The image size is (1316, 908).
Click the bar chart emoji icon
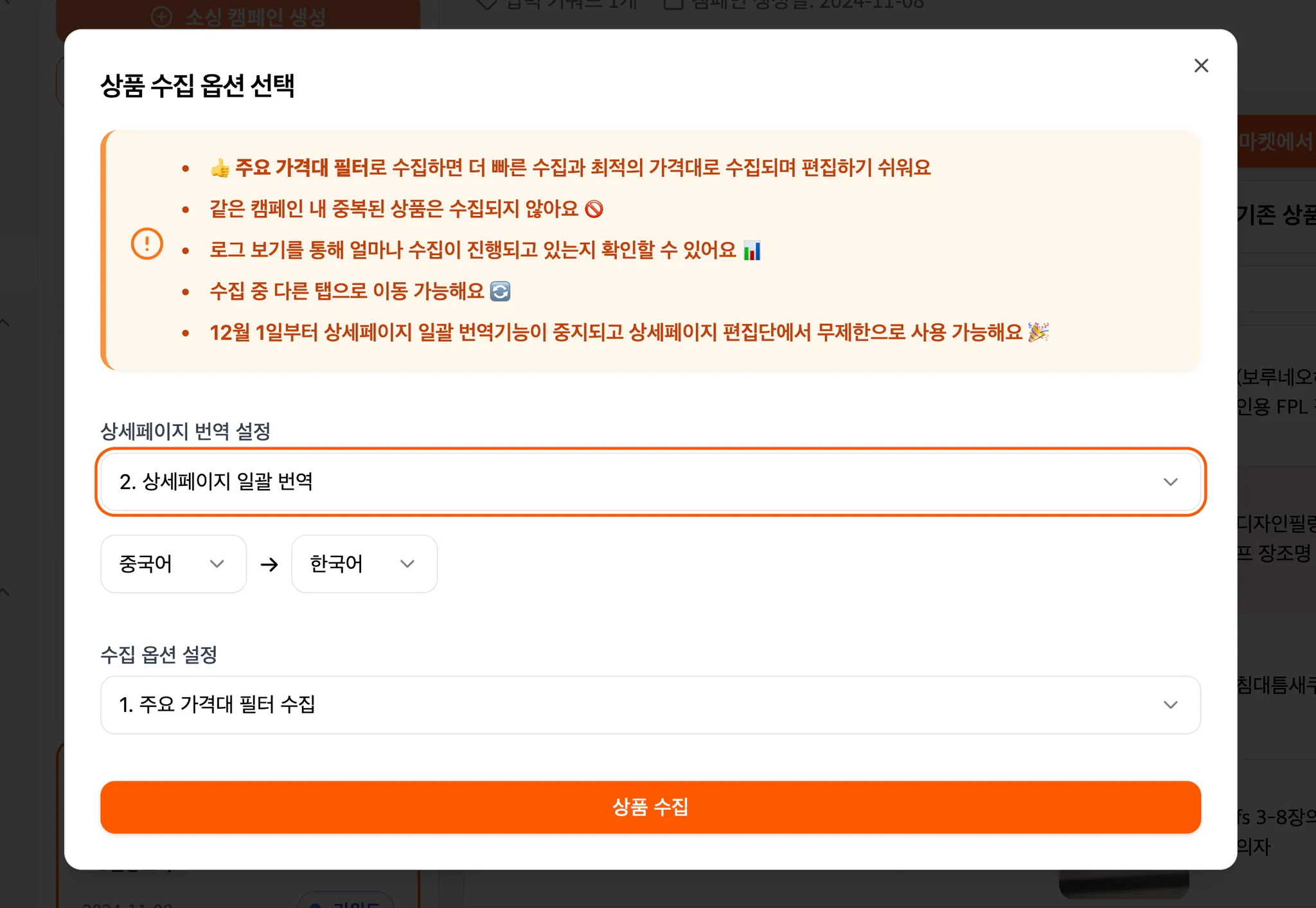(x=751, y=250)
